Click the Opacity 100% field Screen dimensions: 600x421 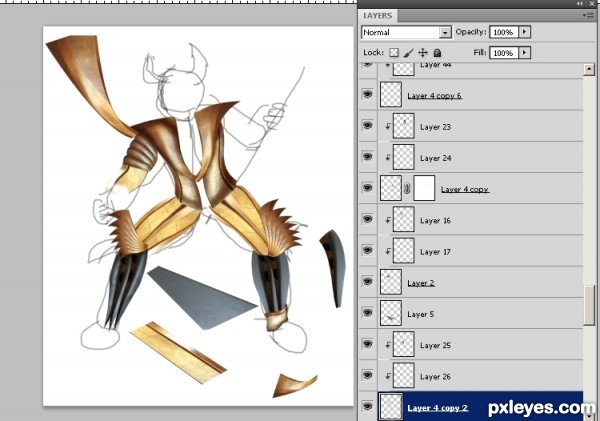504,32
